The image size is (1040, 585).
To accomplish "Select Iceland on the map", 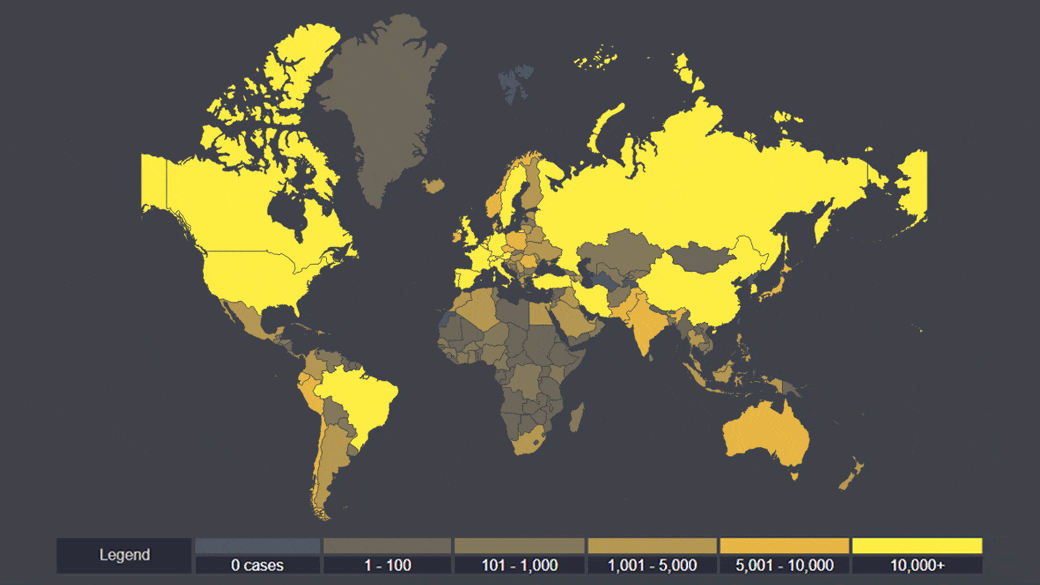I will coord(433,185).
